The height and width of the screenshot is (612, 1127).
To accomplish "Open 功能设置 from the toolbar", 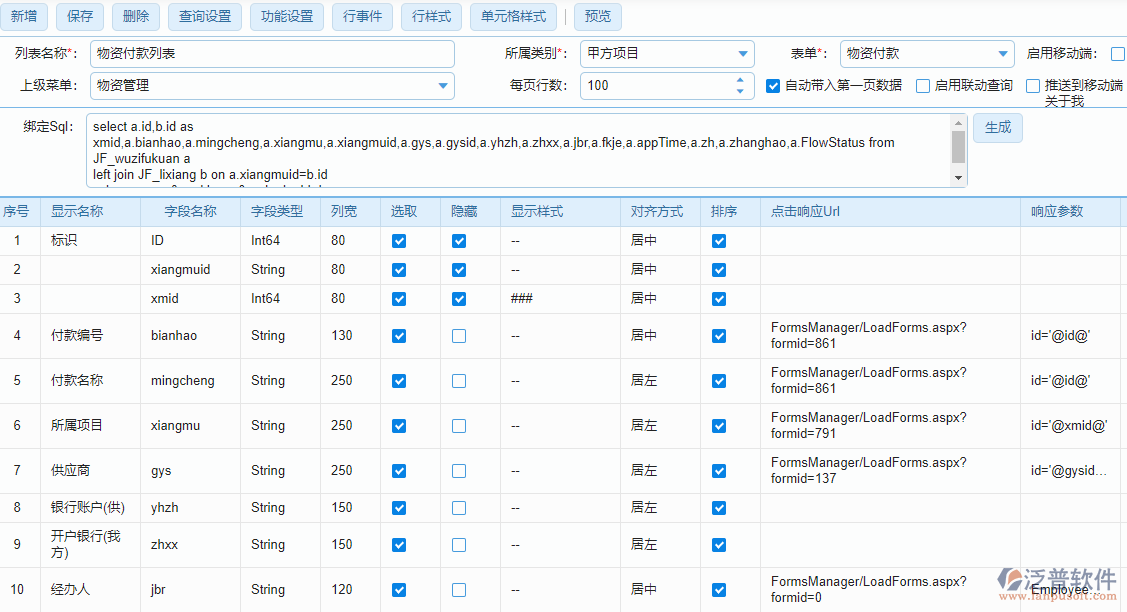I will click(287, 16).
